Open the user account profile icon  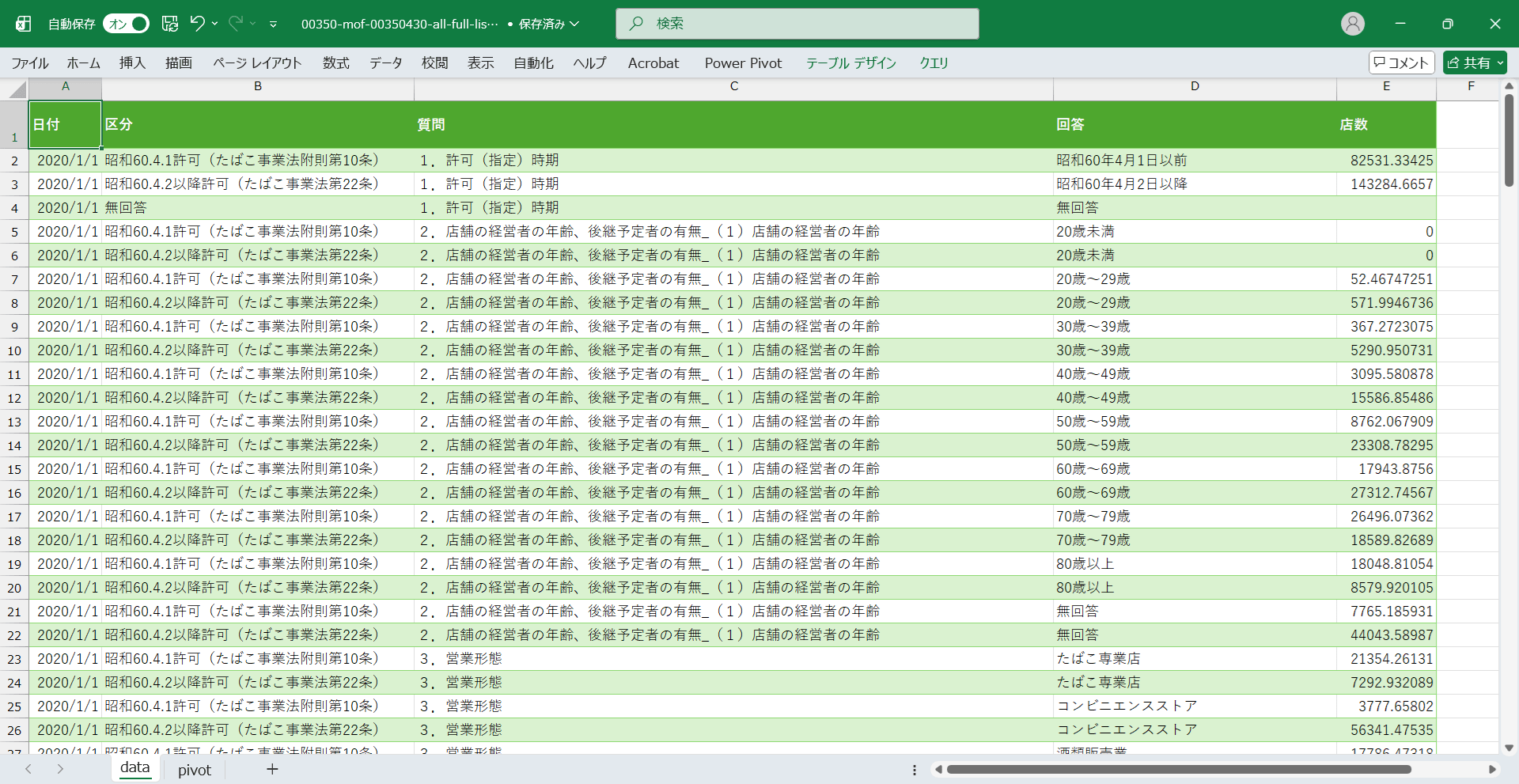[x=1352, y=24]
